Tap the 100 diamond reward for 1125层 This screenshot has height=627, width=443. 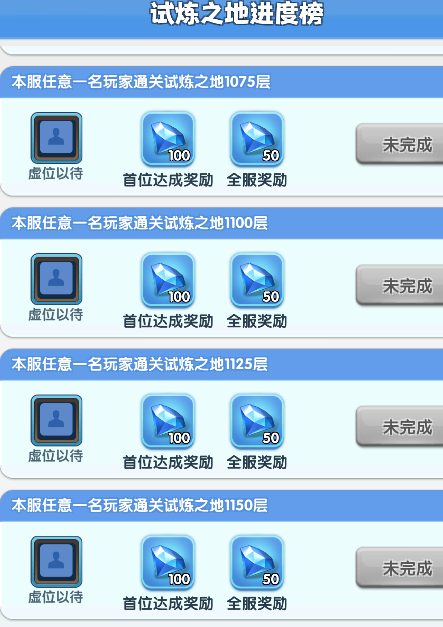(x=168, y=421)
